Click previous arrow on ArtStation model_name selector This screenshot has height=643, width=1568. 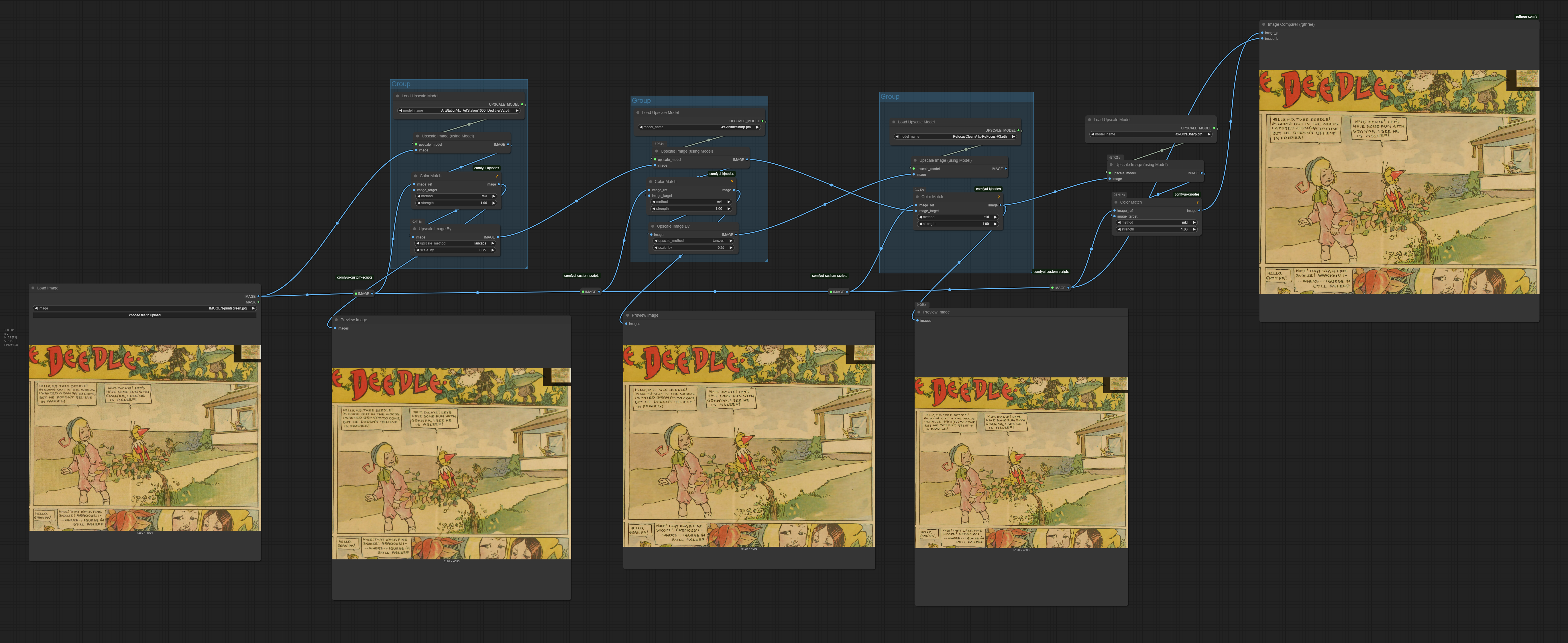400,111
